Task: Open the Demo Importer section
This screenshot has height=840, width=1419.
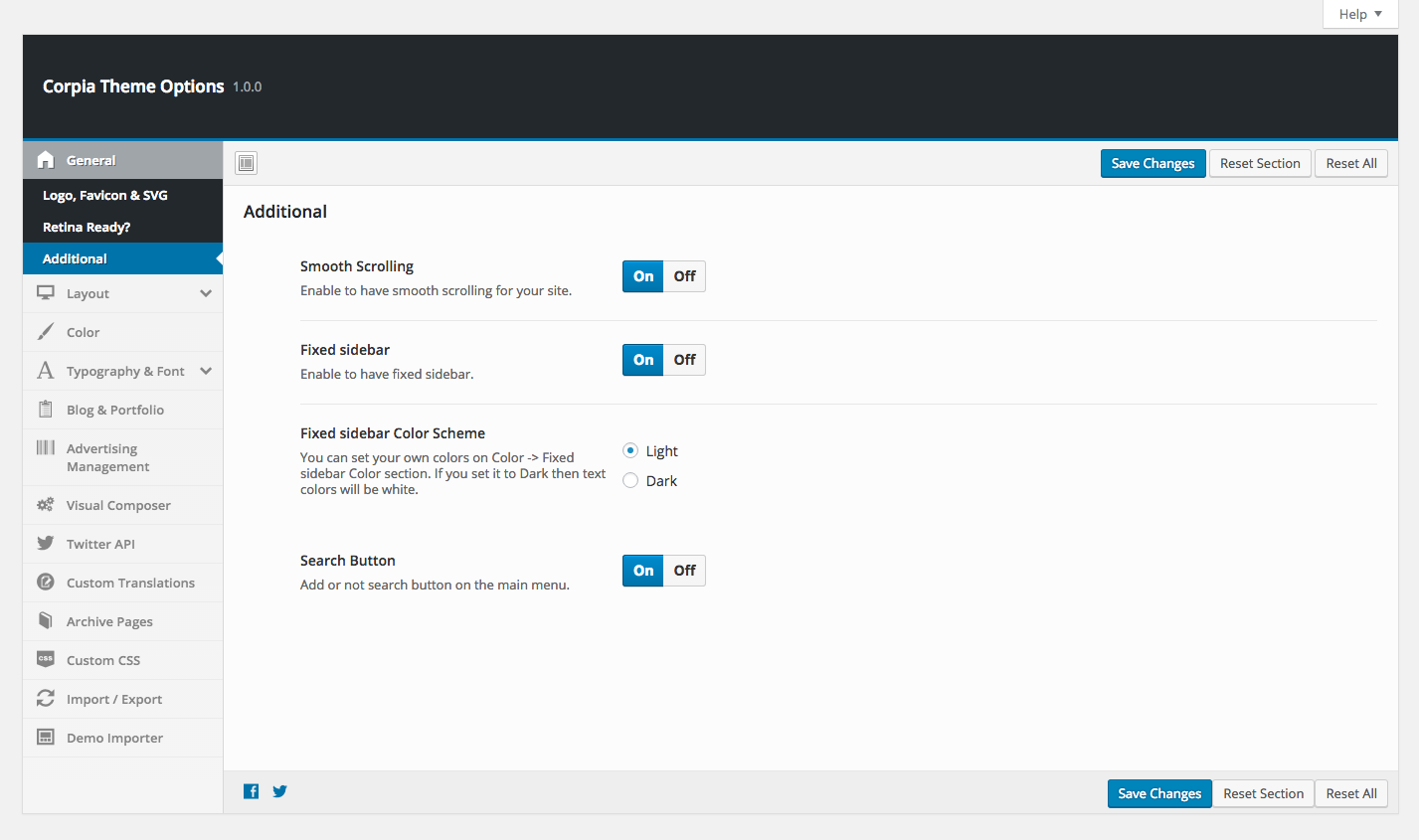Action: [x=114, y=739]
